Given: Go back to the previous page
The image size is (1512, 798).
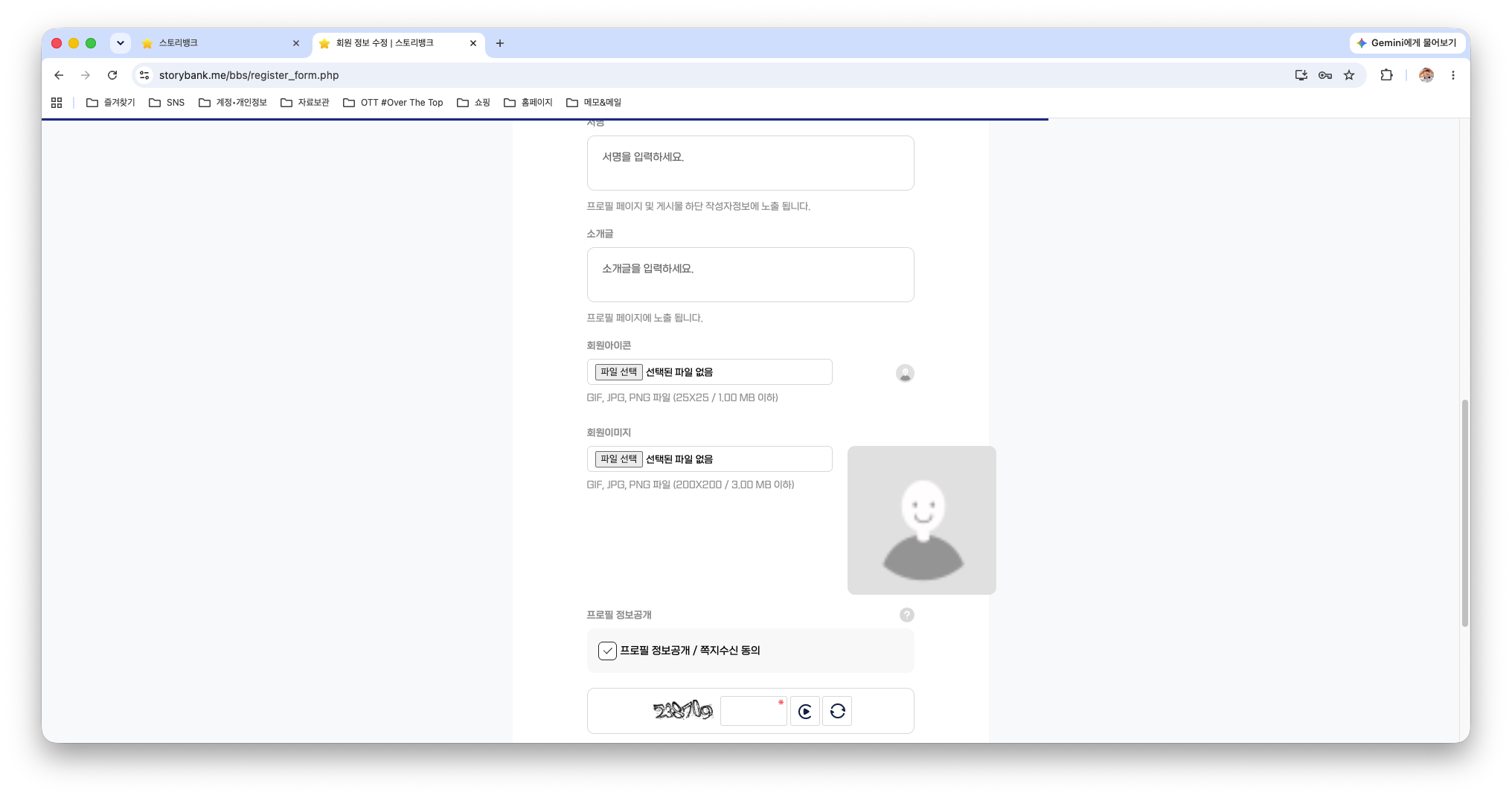Looking at the screenshot, I should click(x=59, y=75).
